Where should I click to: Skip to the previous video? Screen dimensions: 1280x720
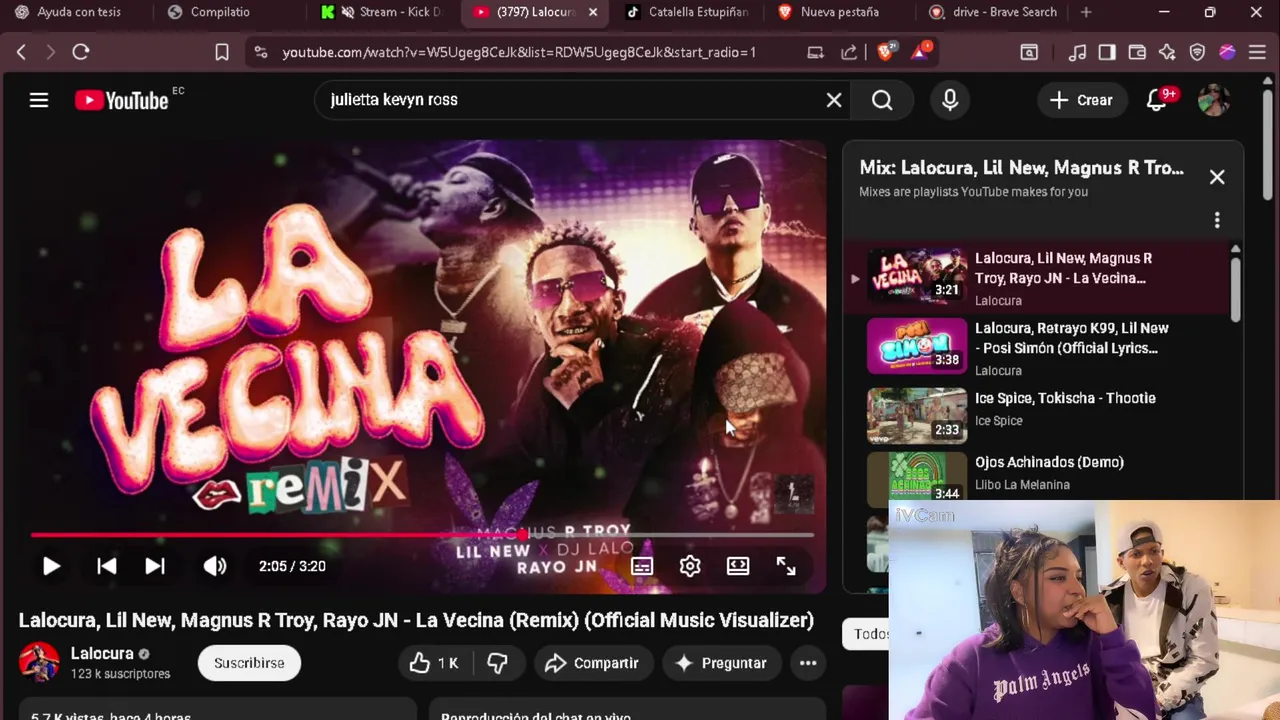pos(106,566)
